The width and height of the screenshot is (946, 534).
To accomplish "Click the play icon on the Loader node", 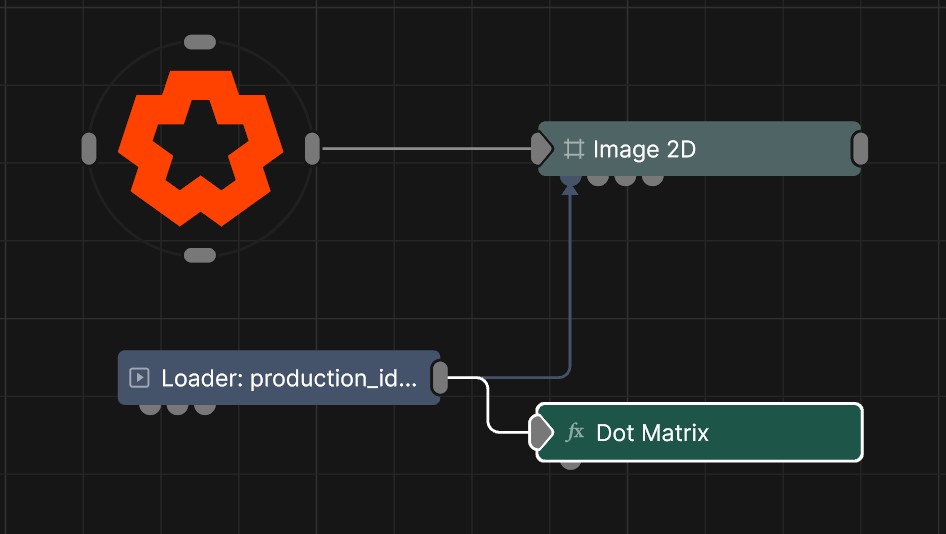I will pos(140,378).
